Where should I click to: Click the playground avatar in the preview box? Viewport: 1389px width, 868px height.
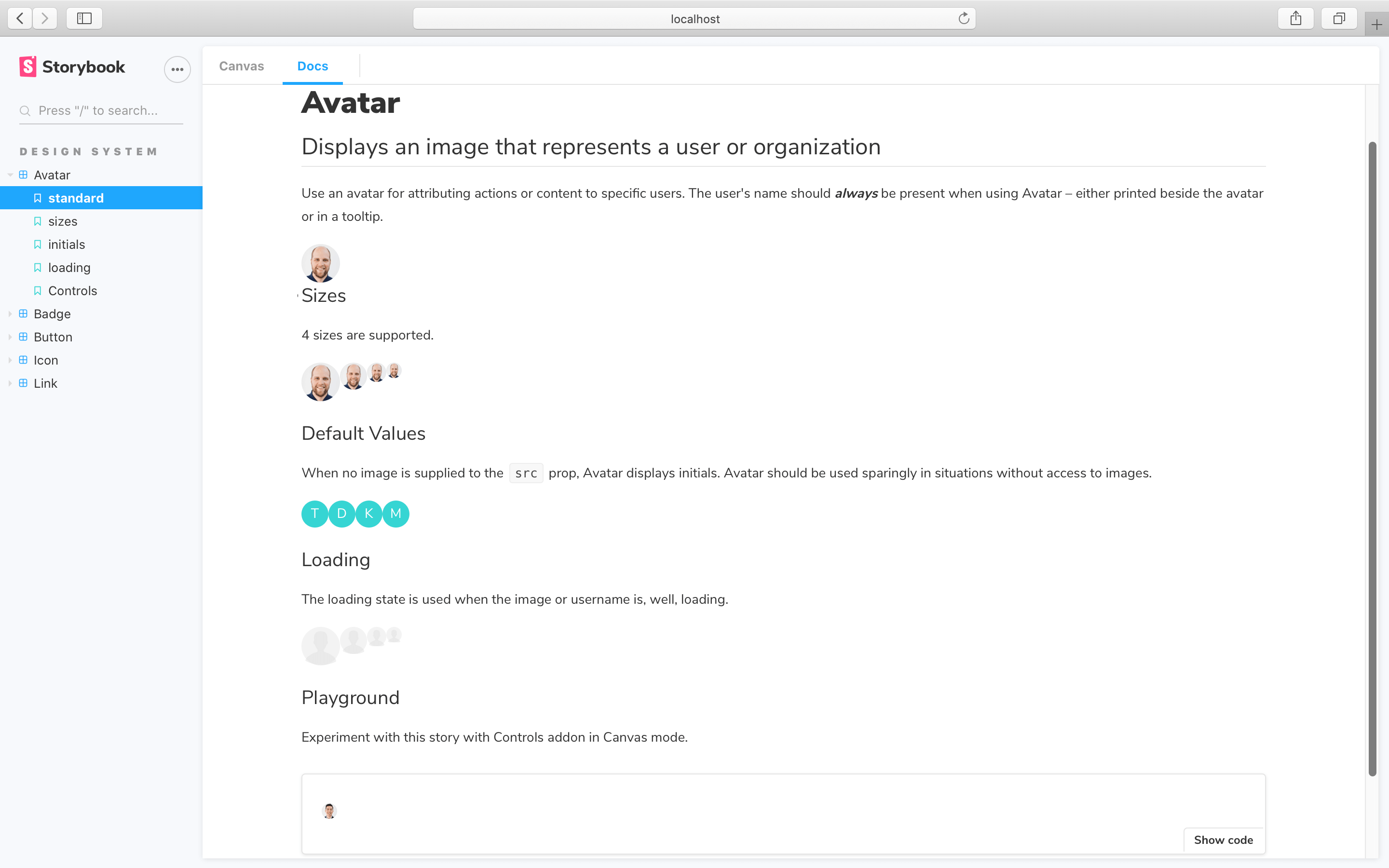point(329,811)
